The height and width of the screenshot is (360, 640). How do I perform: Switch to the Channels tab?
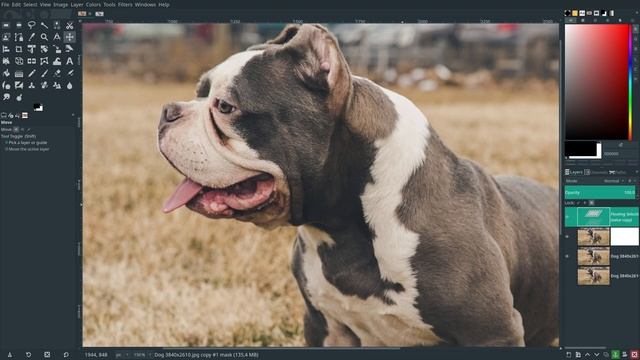pos(596,172)
